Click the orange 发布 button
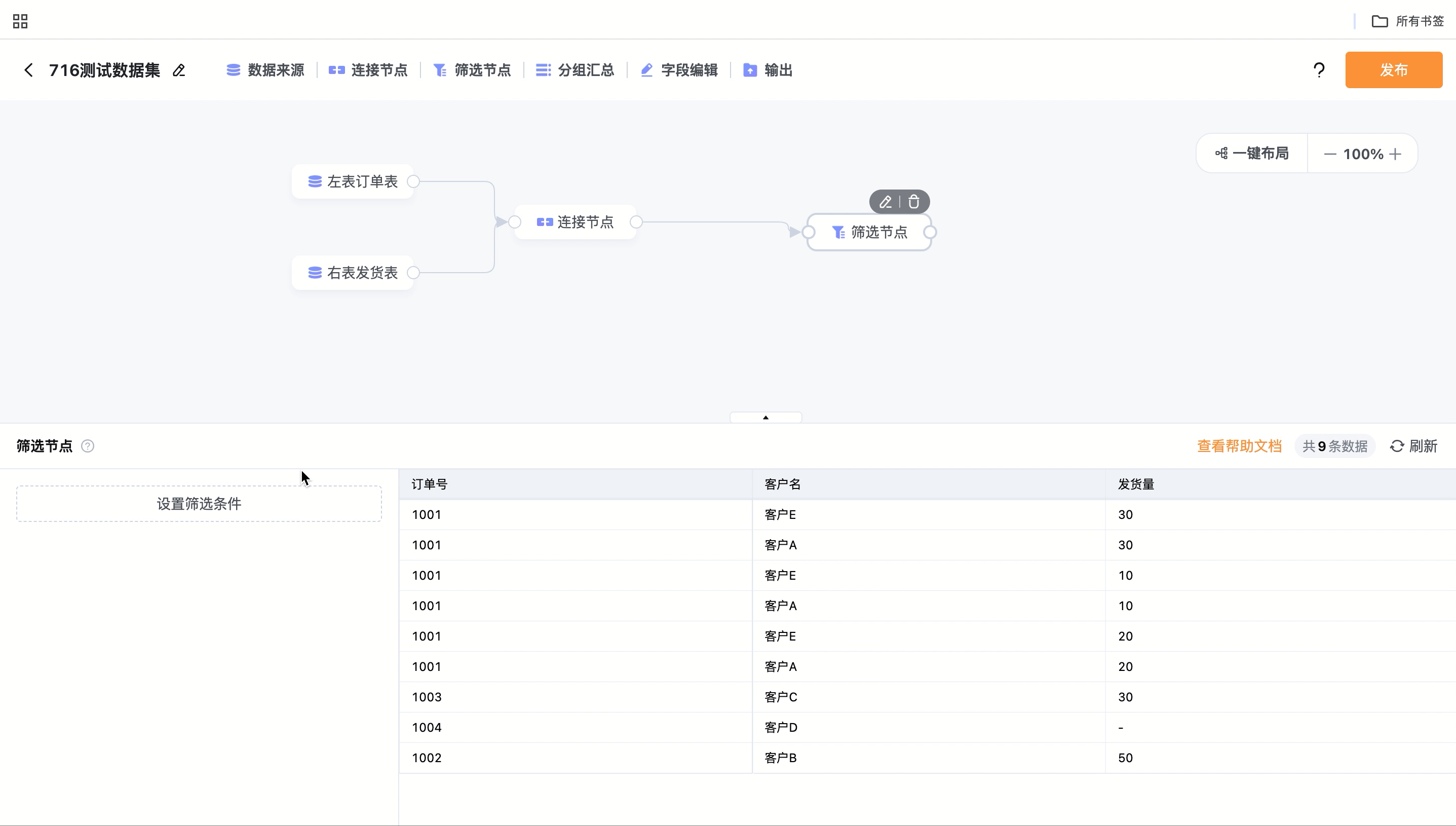1456x826 pixels. [x=1394, y=70]
